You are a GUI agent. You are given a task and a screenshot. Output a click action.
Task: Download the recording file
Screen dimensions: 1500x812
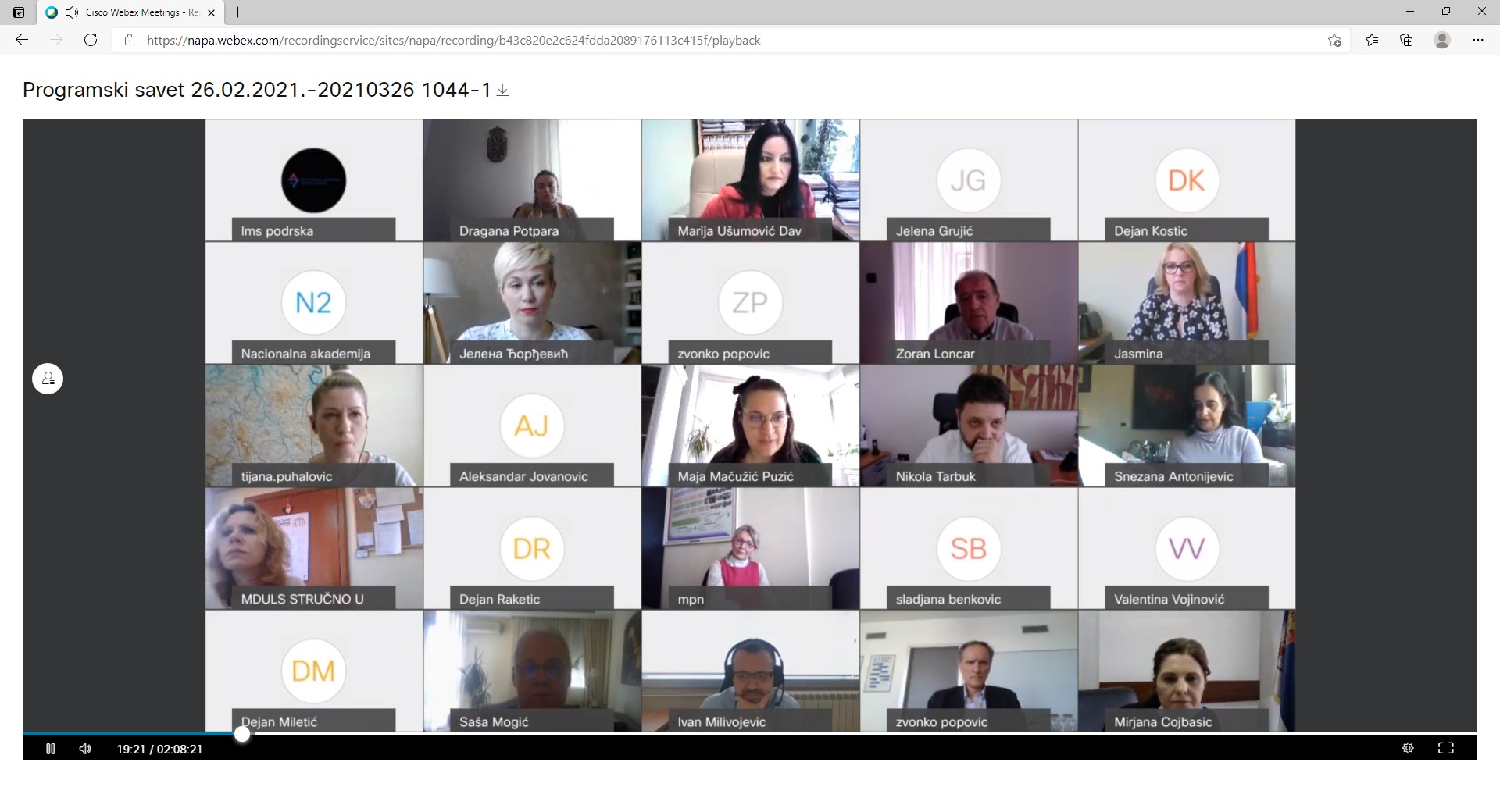click(503, 91)
